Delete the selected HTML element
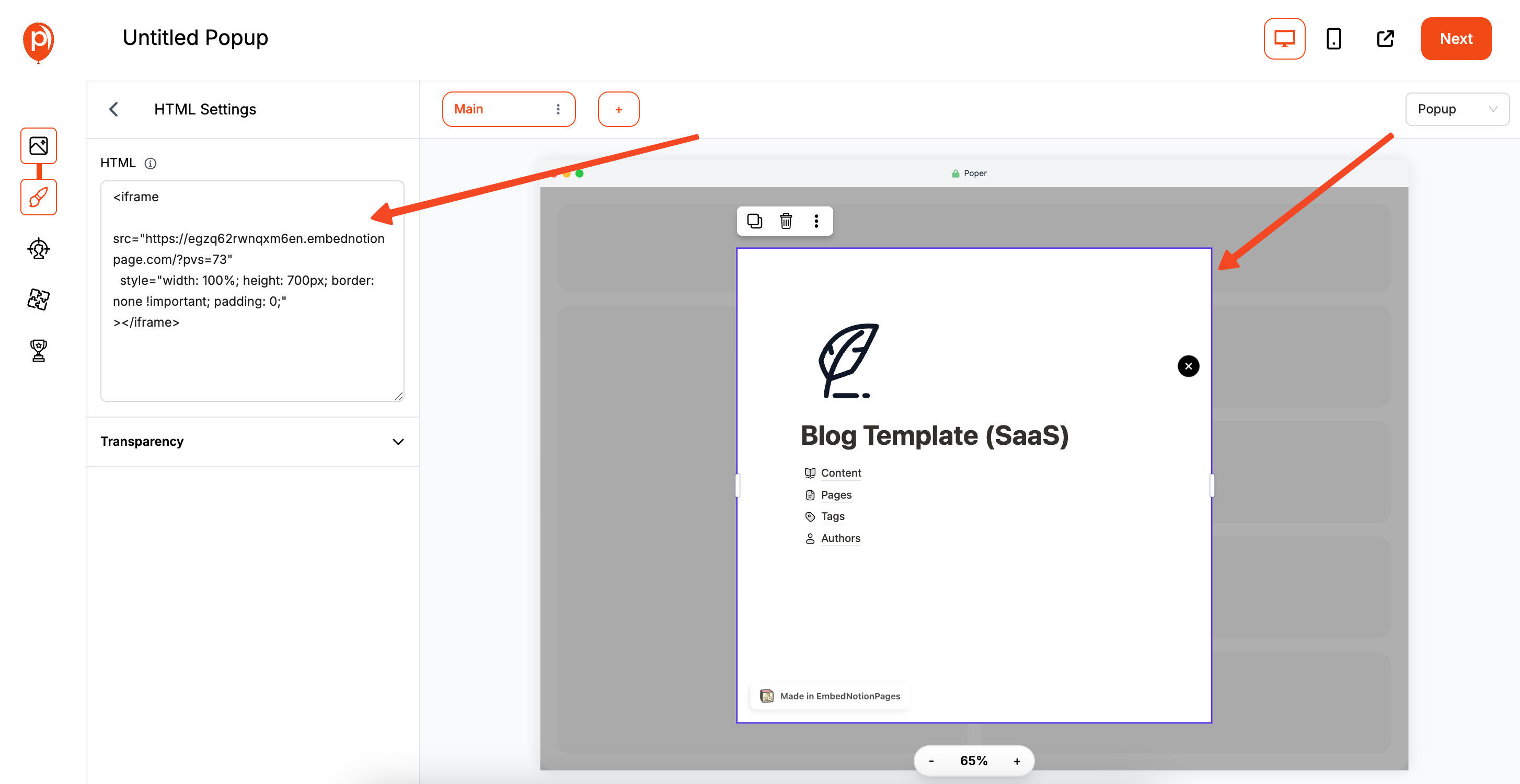Screen dimensions: 1520x784 click(786, 221)
